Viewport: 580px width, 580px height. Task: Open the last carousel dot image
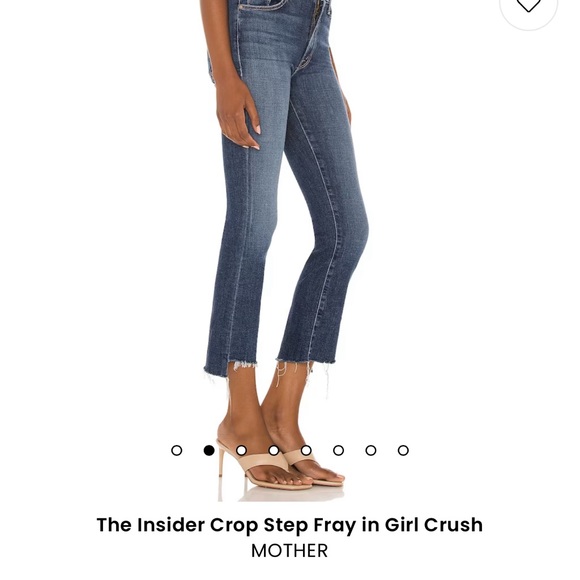point(403,451)
